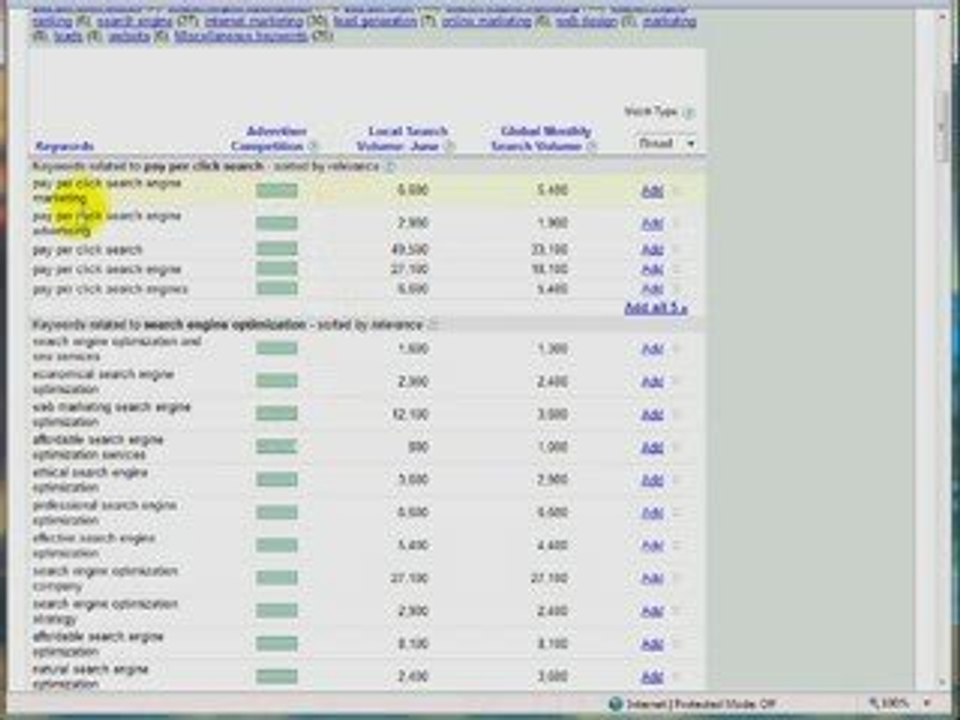
Task: Add keyword 'pay per click search engines'
Action: coord(652,288)
